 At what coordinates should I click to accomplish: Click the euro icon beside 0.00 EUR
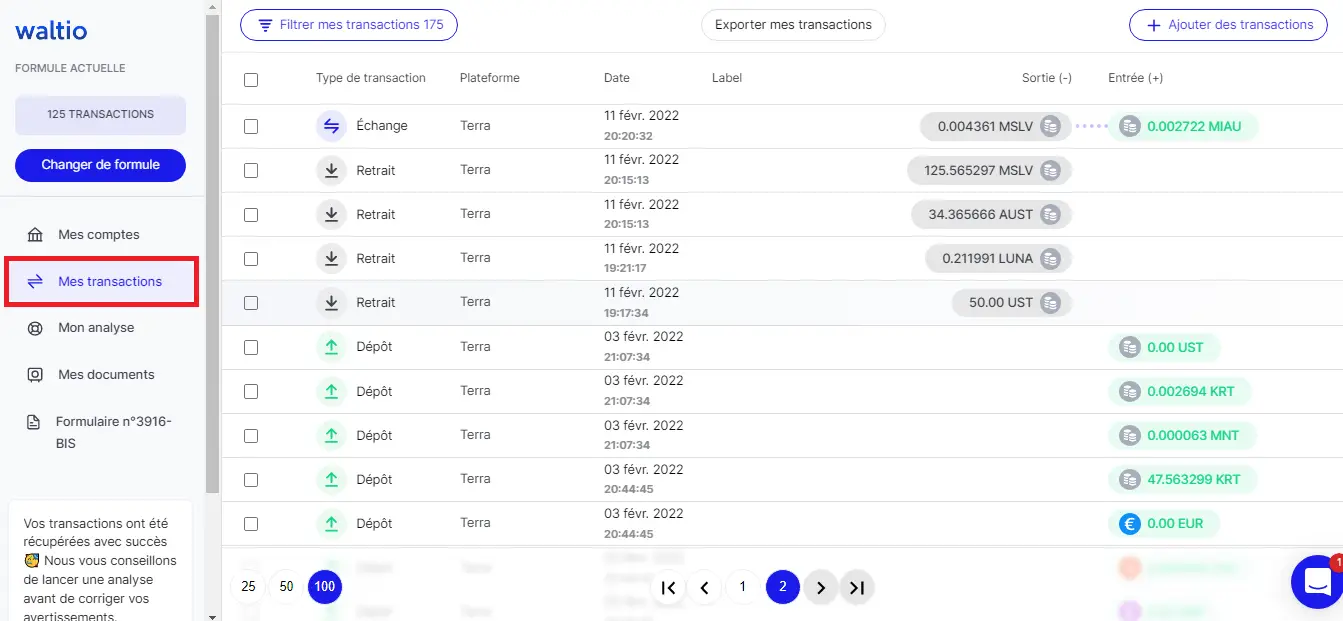pyautogui.click(x=1129, y=524)
